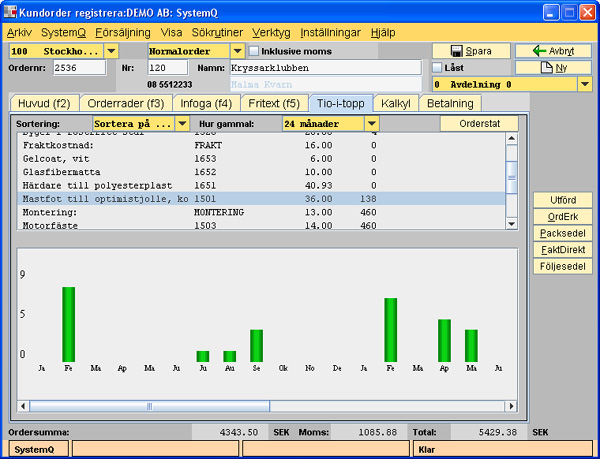Click the greyed Malma Kvarn field
The height and width of the screenshot is (459, 600).
(326, 84)
